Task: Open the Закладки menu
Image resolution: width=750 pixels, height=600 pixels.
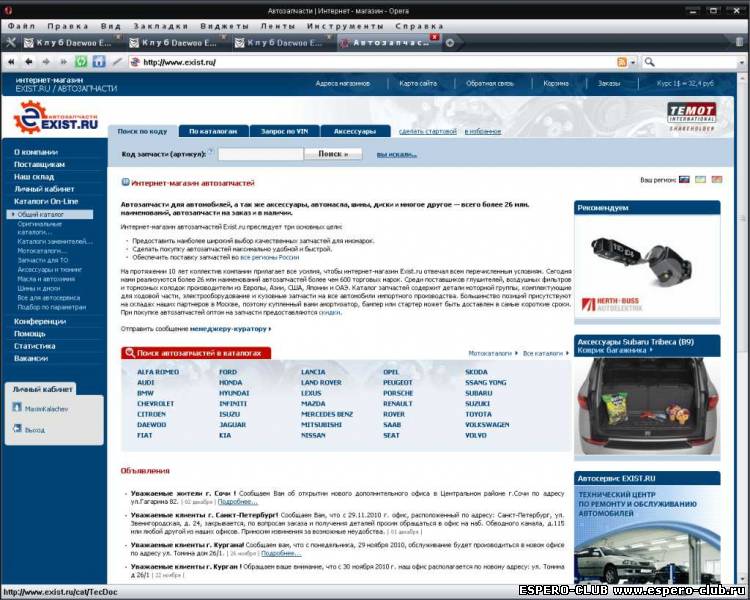Action: tap(161, 26)
